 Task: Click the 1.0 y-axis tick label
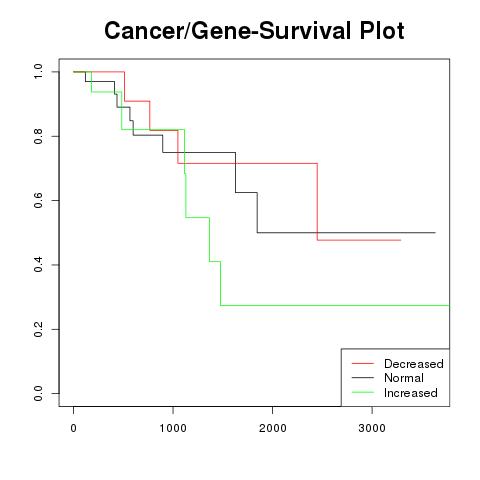point(38,72)
